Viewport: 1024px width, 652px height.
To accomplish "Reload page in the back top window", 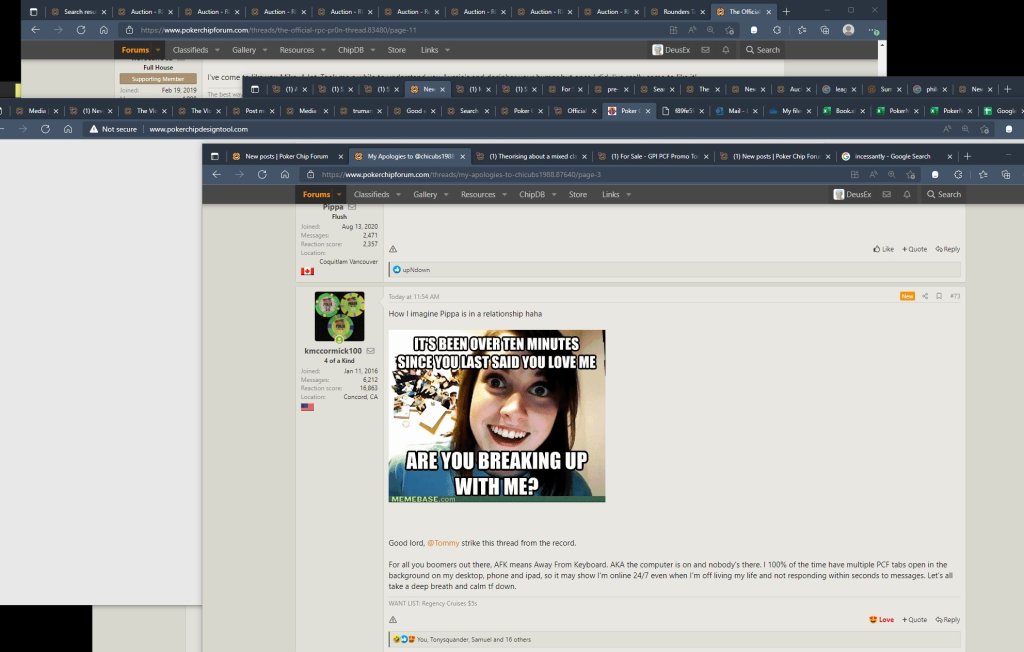I will coord(81,30).
